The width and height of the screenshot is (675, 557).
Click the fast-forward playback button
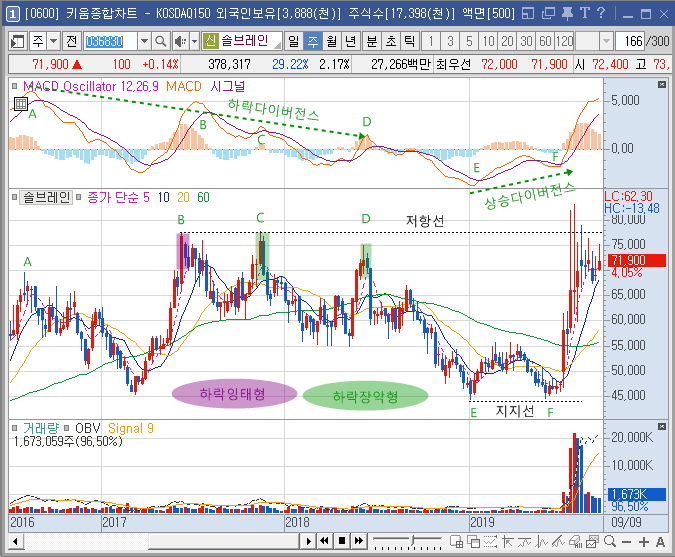click(359, 541)
